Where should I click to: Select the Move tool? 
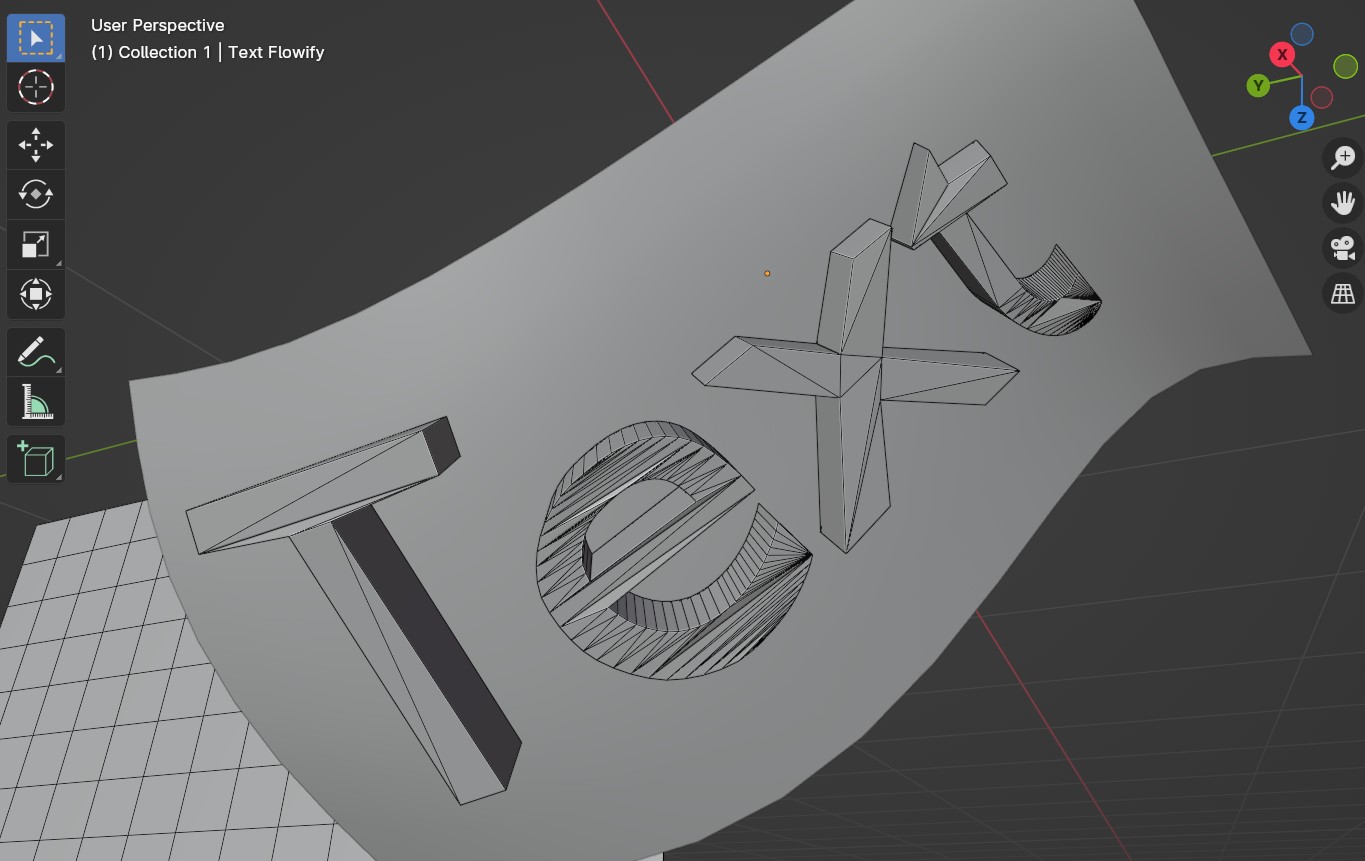point(36,145)
